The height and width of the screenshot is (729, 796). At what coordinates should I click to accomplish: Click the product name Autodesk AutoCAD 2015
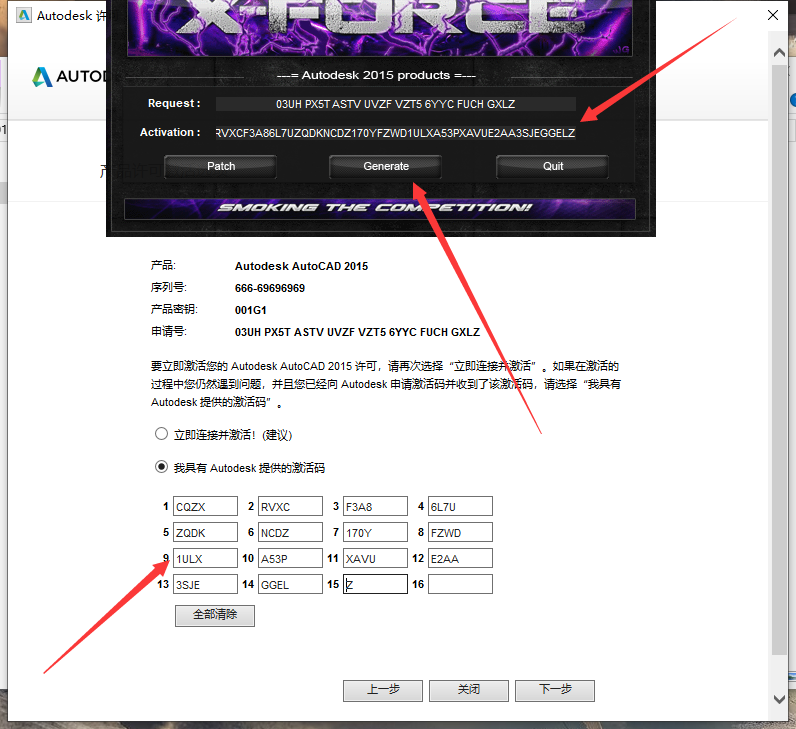[301, 266]
